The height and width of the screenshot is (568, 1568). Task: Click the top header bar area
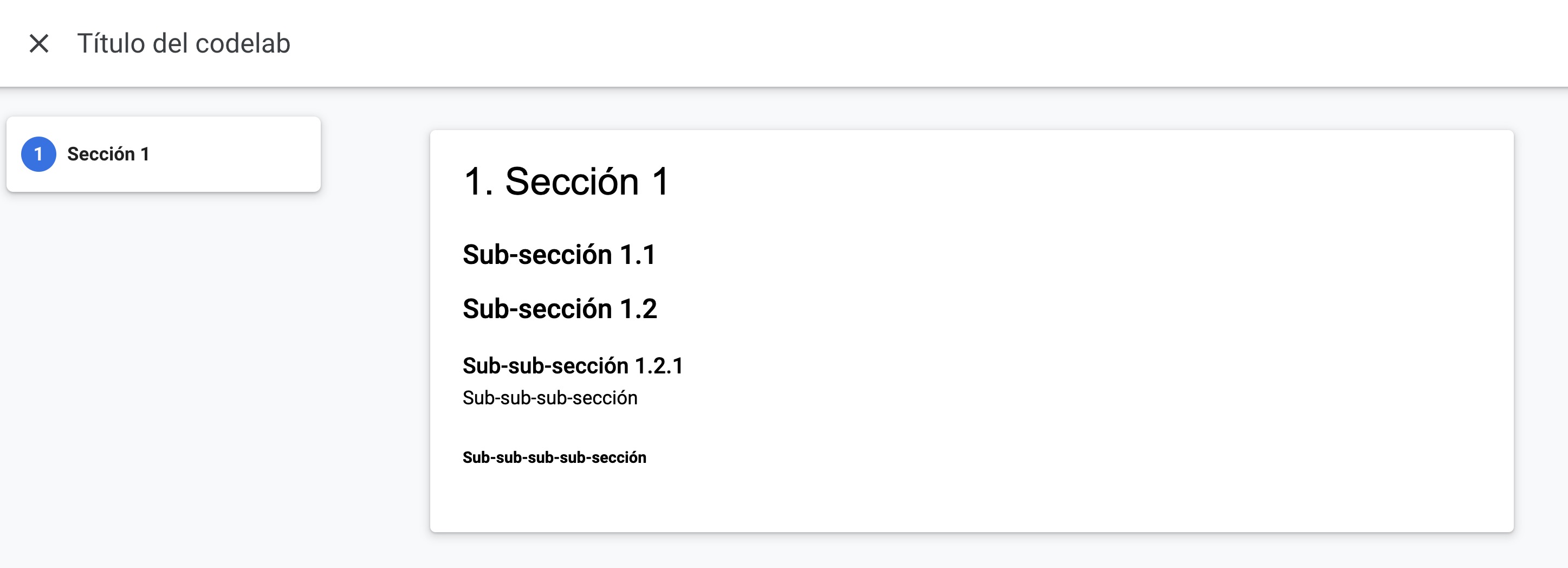click(x=784, y=43)
